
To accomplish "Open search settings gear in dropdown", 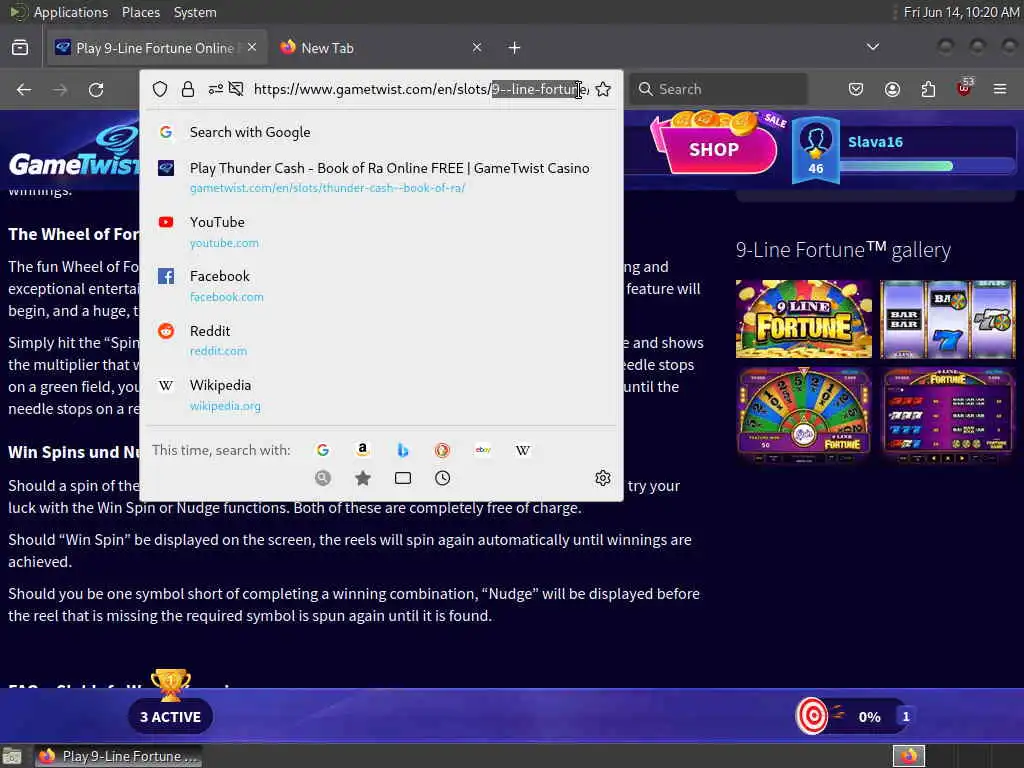I will 603,478.
